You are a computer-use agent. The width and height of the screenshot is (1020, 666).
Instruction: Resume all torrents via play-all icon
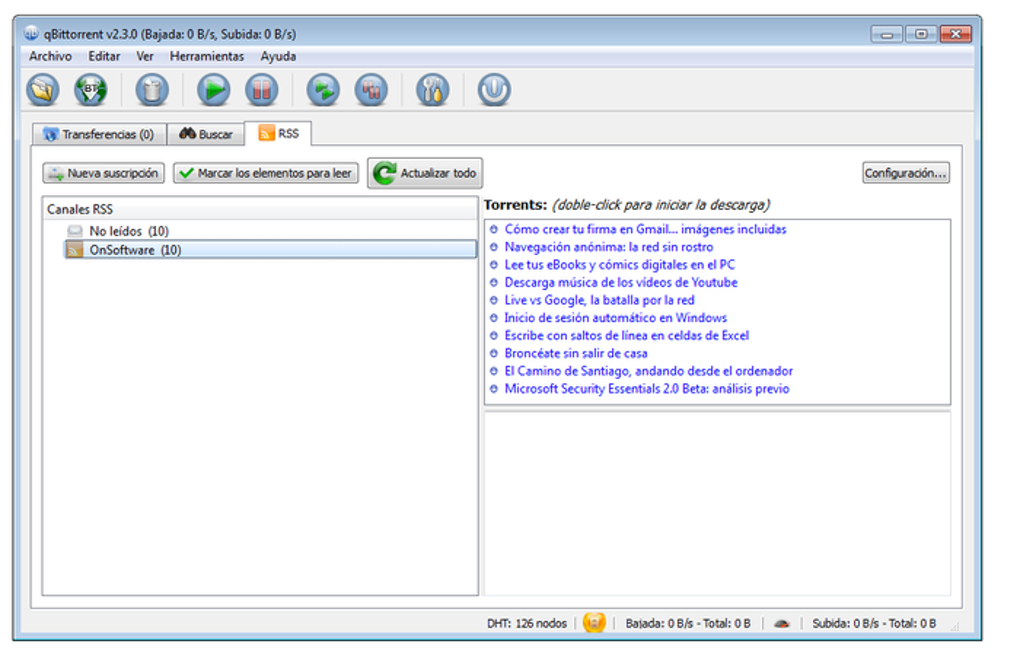click(x=323, y=90)
